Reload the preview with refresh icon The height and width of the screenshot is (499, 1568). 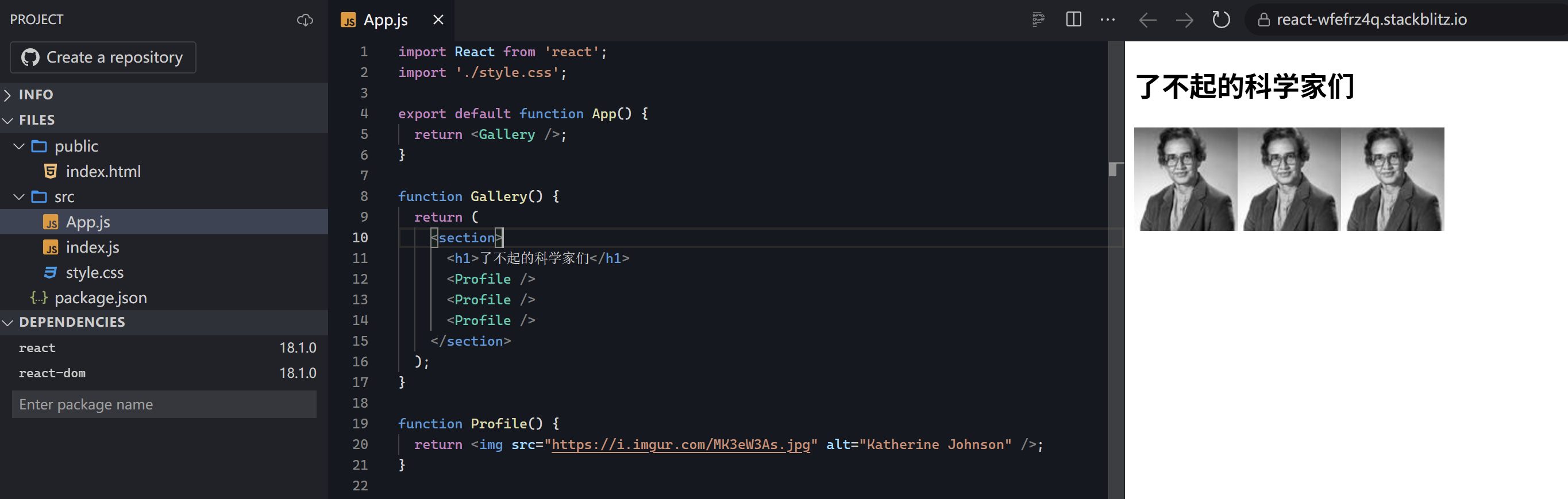1220,20
